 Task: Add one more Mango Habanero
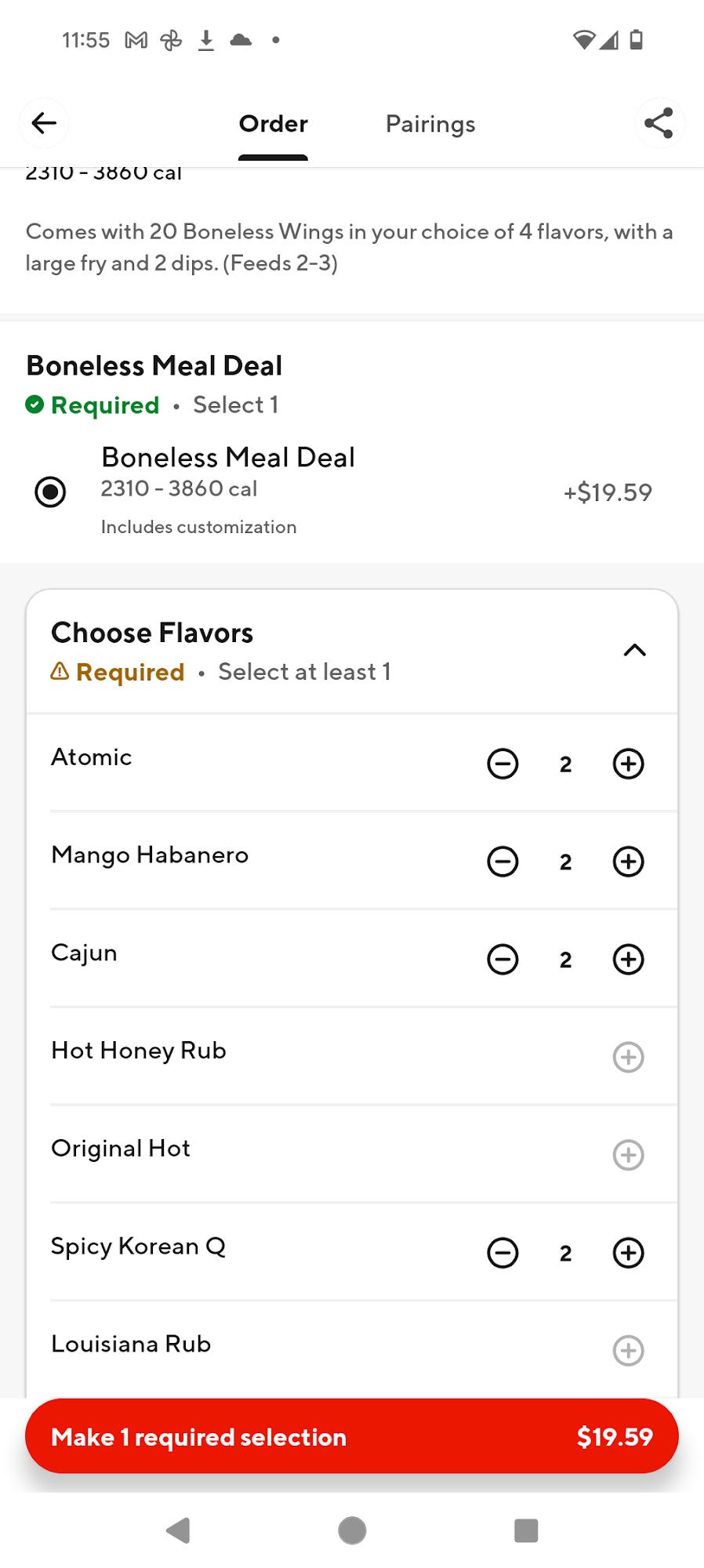tap(628, 862)
